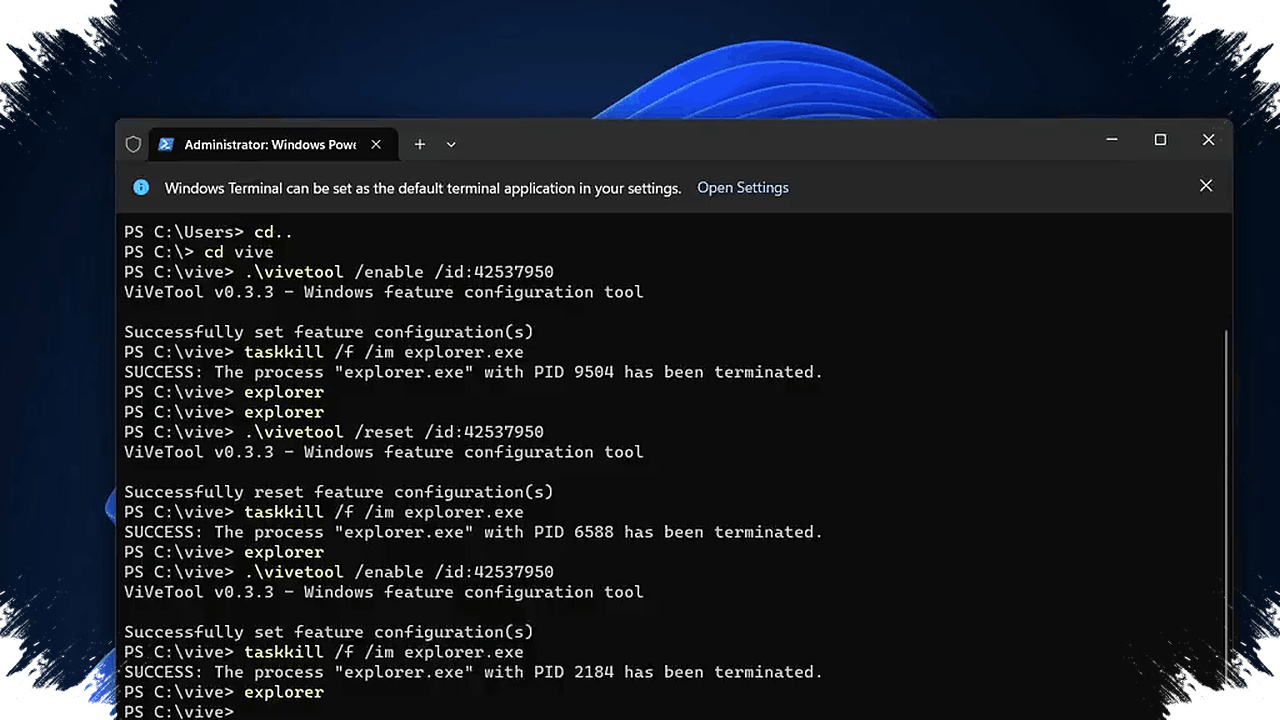Expand the new tab profile dropdown
The width and height of the screenshot is (1280, 720).
451,144
